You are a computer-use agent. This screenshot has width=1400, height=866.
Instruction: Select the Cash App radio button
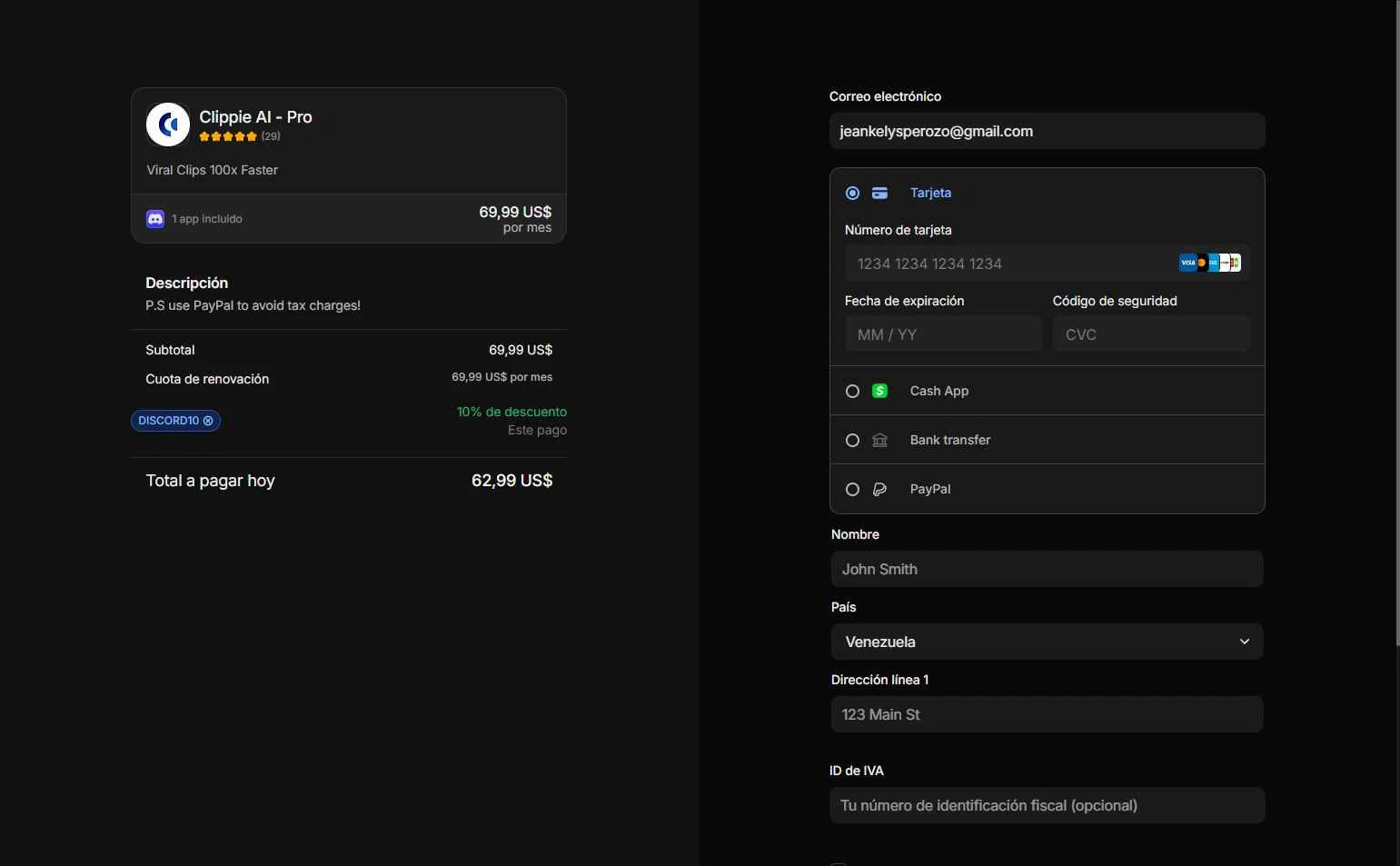(x=852, y=391)
